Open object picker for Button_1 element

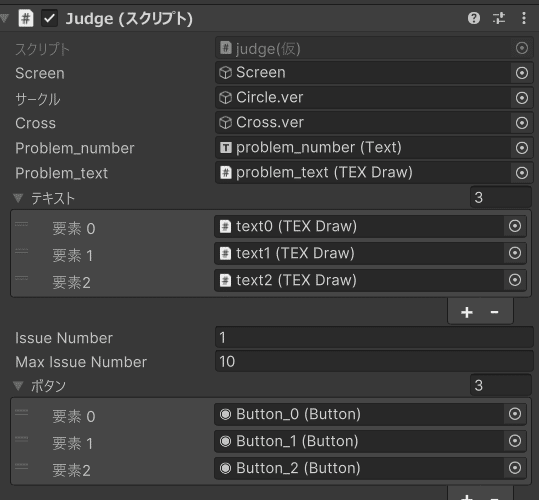pyautogui.click(x=515, y=441)
